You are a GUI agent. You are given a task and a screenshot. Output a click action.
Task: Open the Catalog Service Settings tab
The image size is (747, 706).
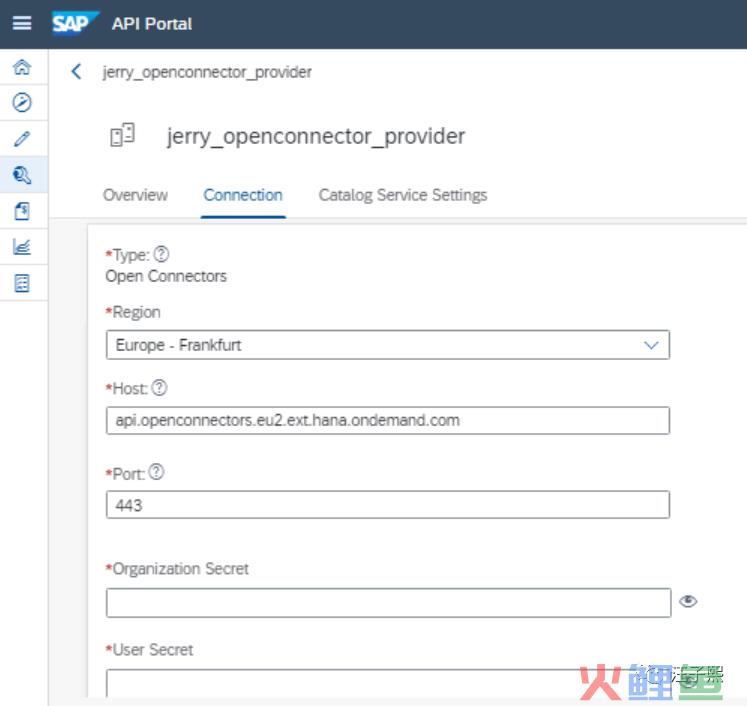coord(402,195)
